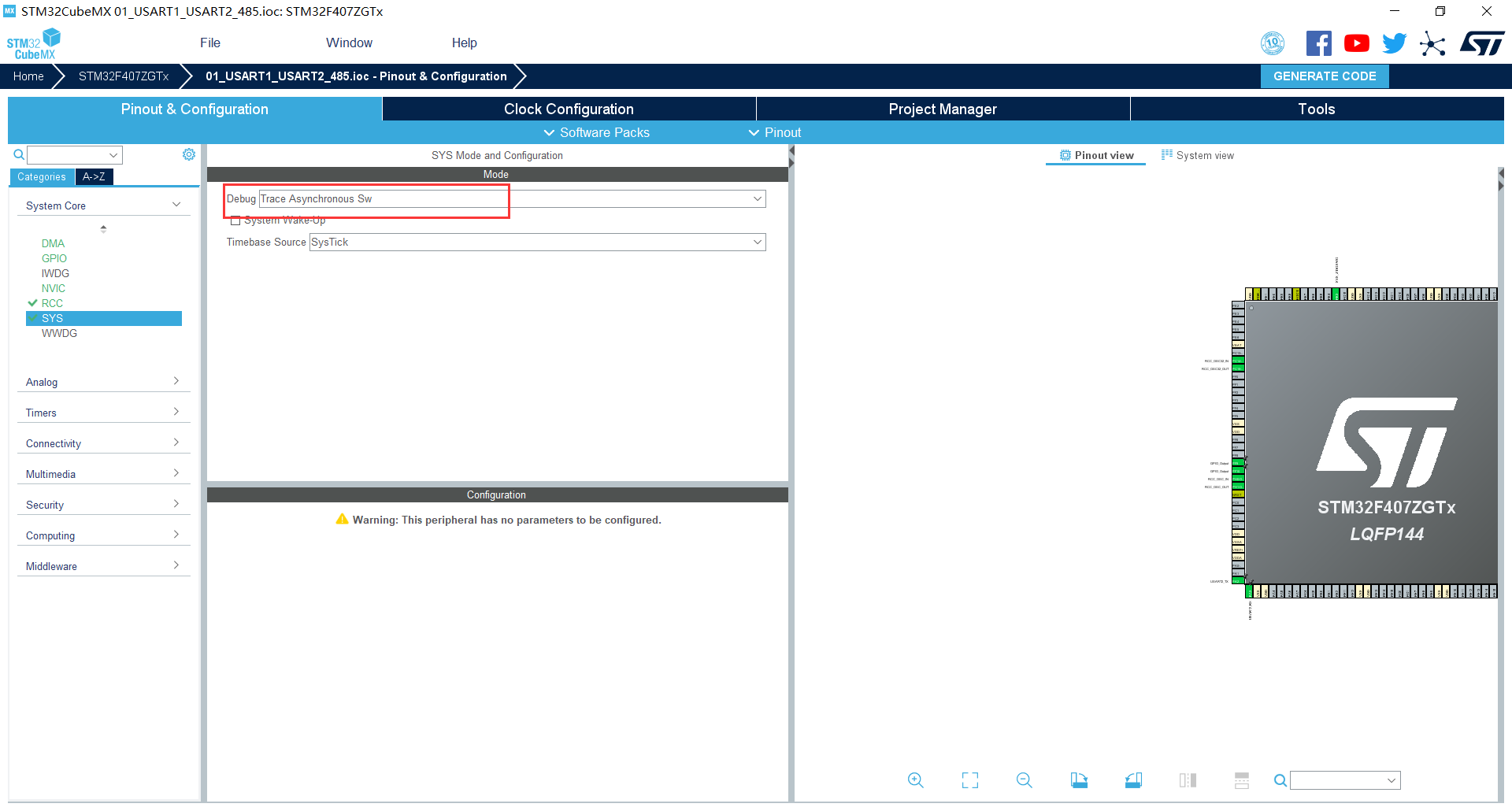The height and width of the screenshot is (811, 1512).
Task: Collapse the configuration panel splitter arrow
Action: pyautogui.click(x=791, y=157)
